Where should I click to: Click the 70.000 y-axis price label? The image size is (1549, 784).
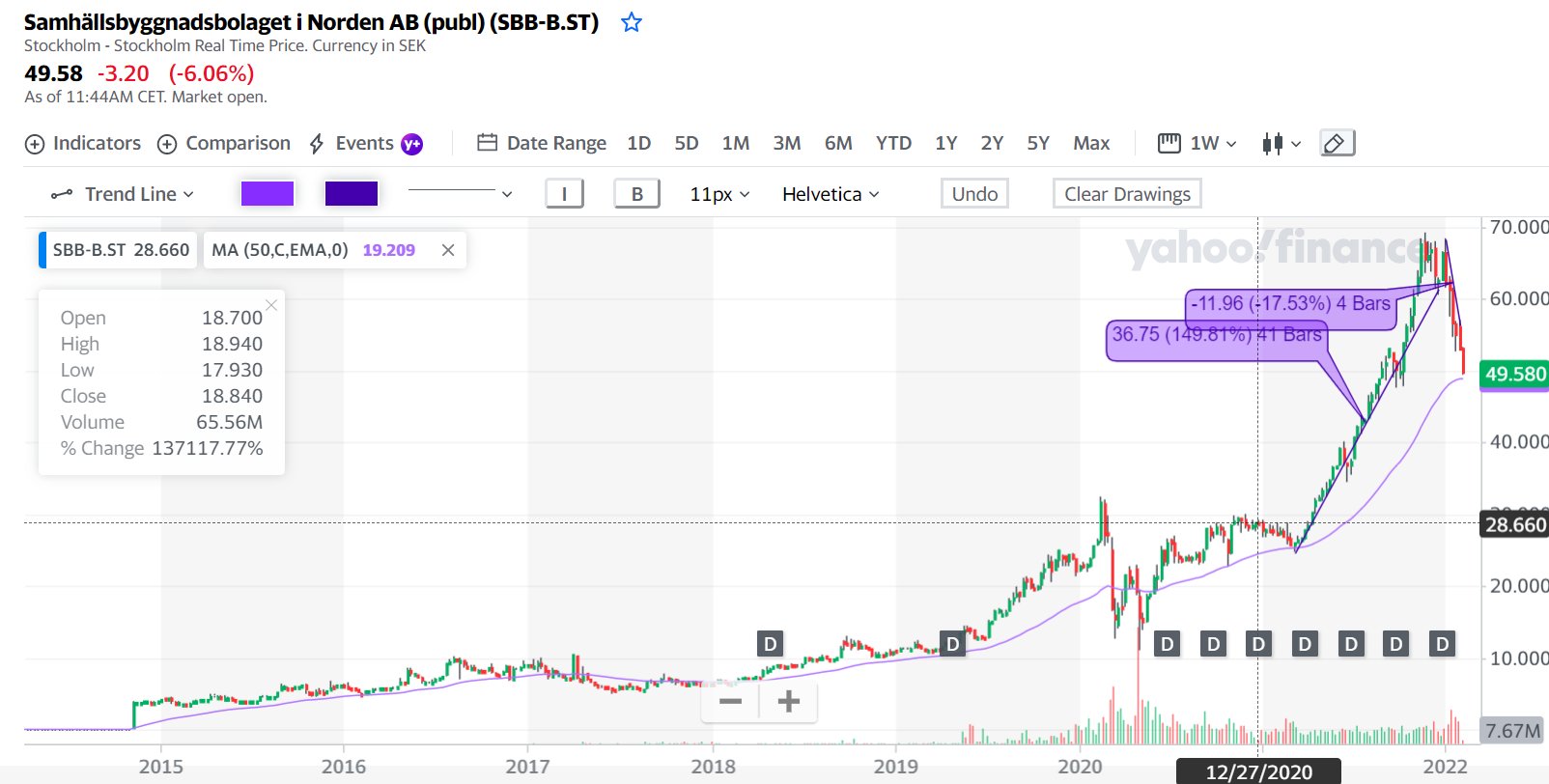coord(1519,227)
